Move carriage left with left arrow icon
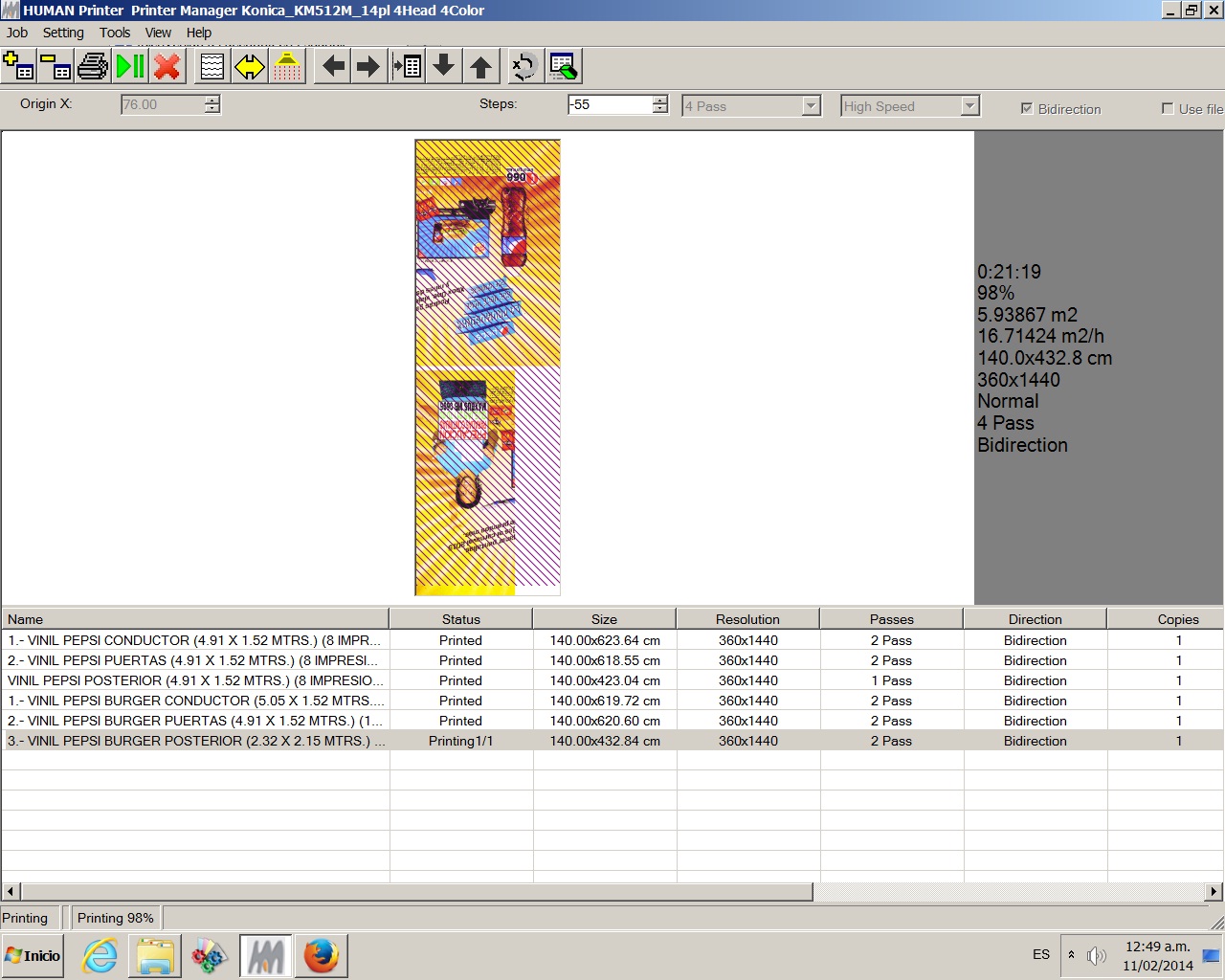Image resolution: width=1225 pixels, height=980 pixels. pos(333,67)
